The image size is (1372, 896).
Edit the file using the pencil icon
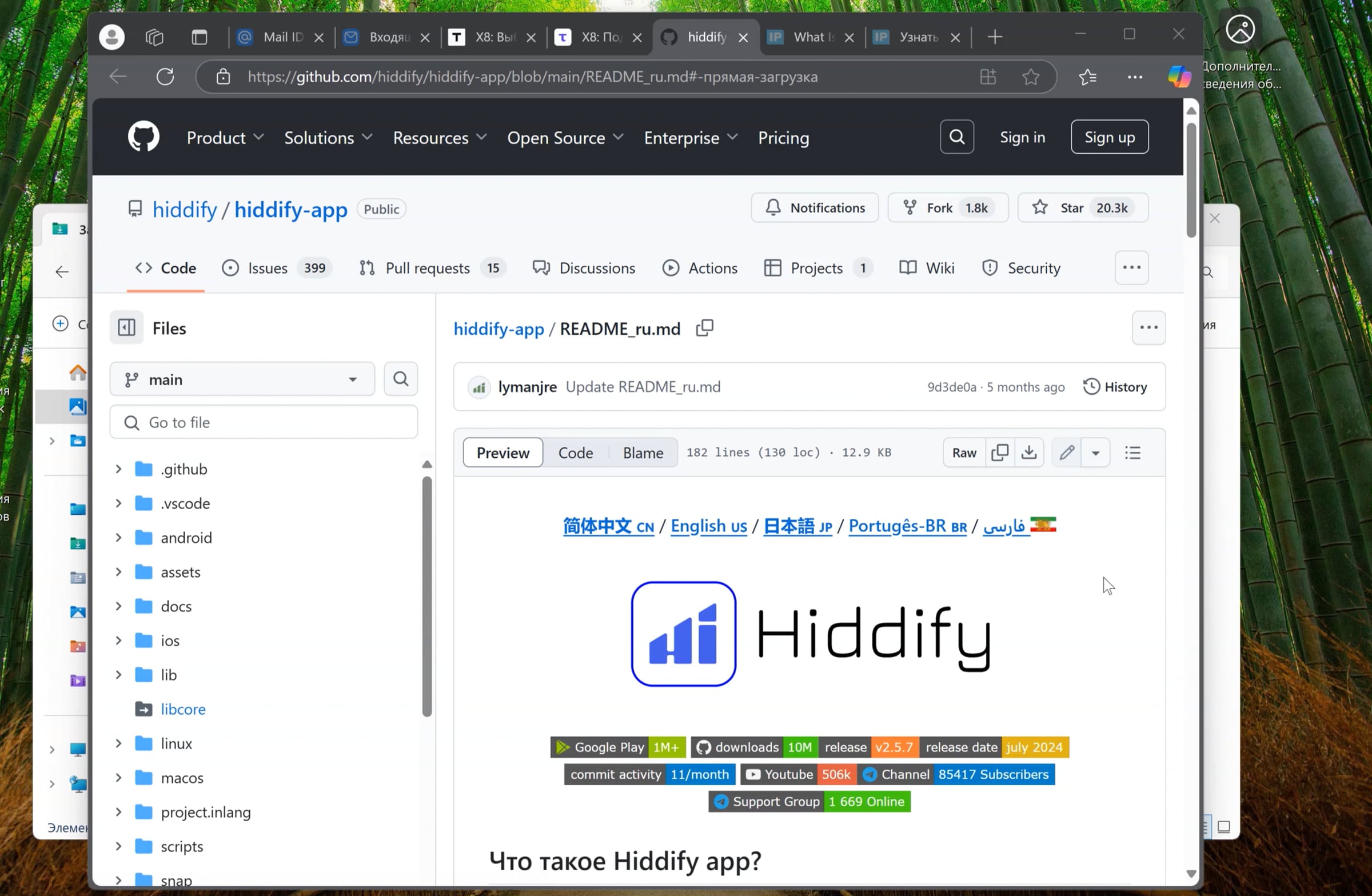click(1066, 453)
